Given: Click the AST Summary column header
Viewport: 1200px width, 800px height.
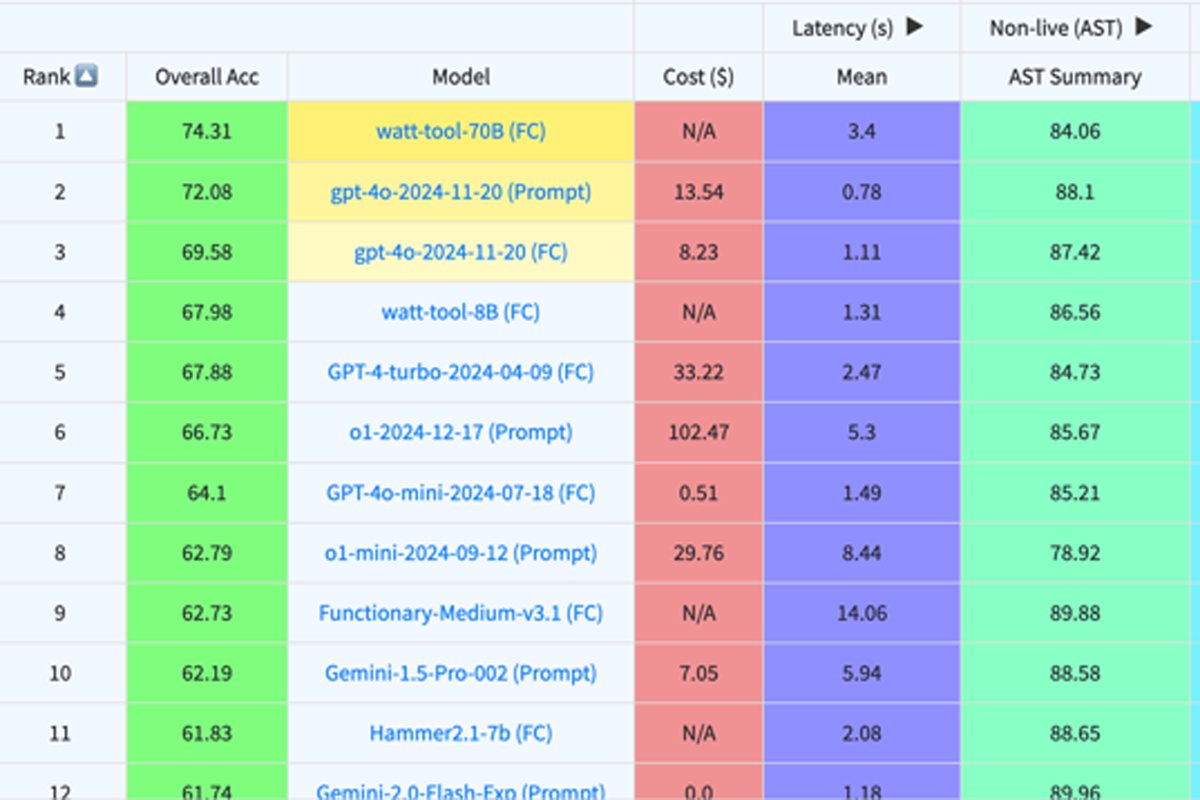Looking at the screenshot, I should pyautogui.click(x=1075, y=77).
